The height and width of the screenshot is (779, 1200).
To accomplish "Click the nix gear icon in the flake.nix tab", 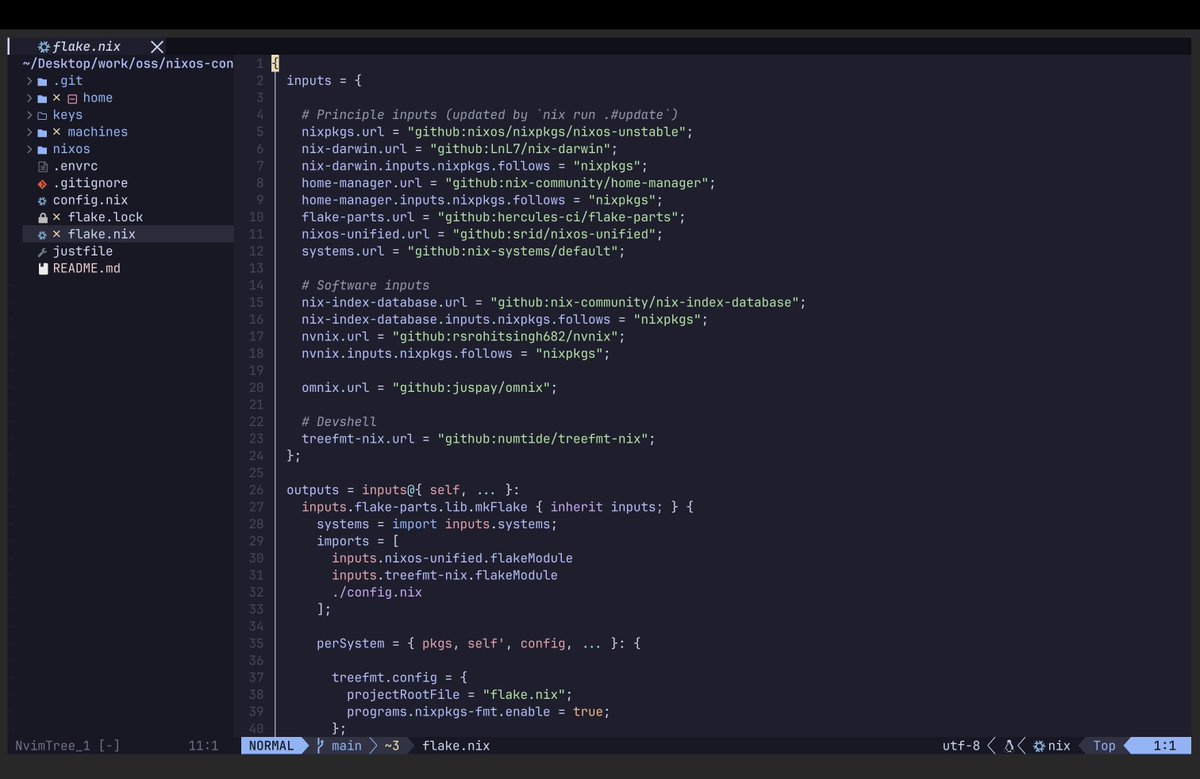I will [44, 47].
